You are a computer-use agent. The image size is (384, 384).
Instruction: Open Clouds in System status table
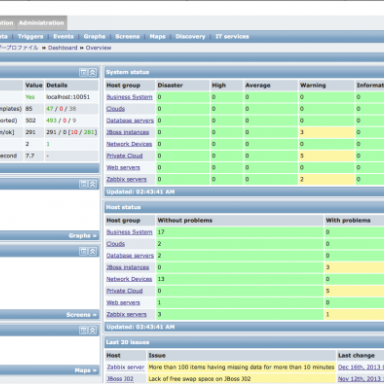(116, 109)
